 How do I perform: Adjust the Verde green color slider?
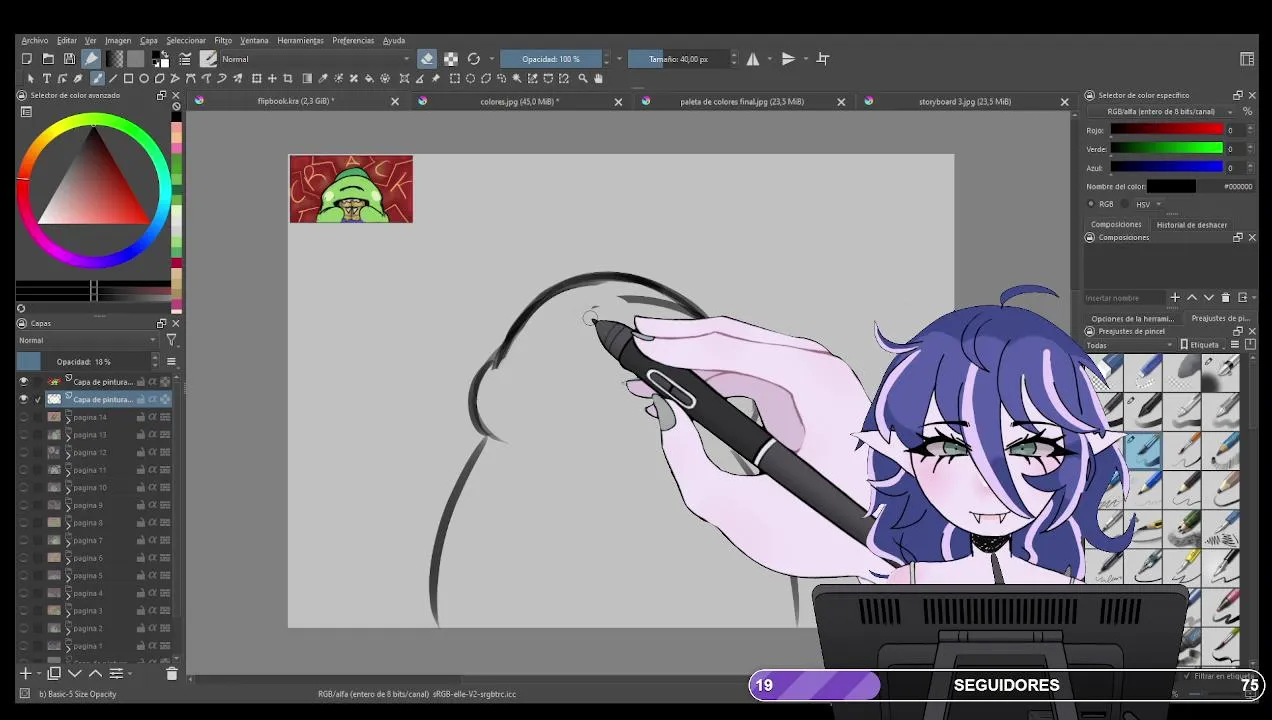[x=1167, y=149]
